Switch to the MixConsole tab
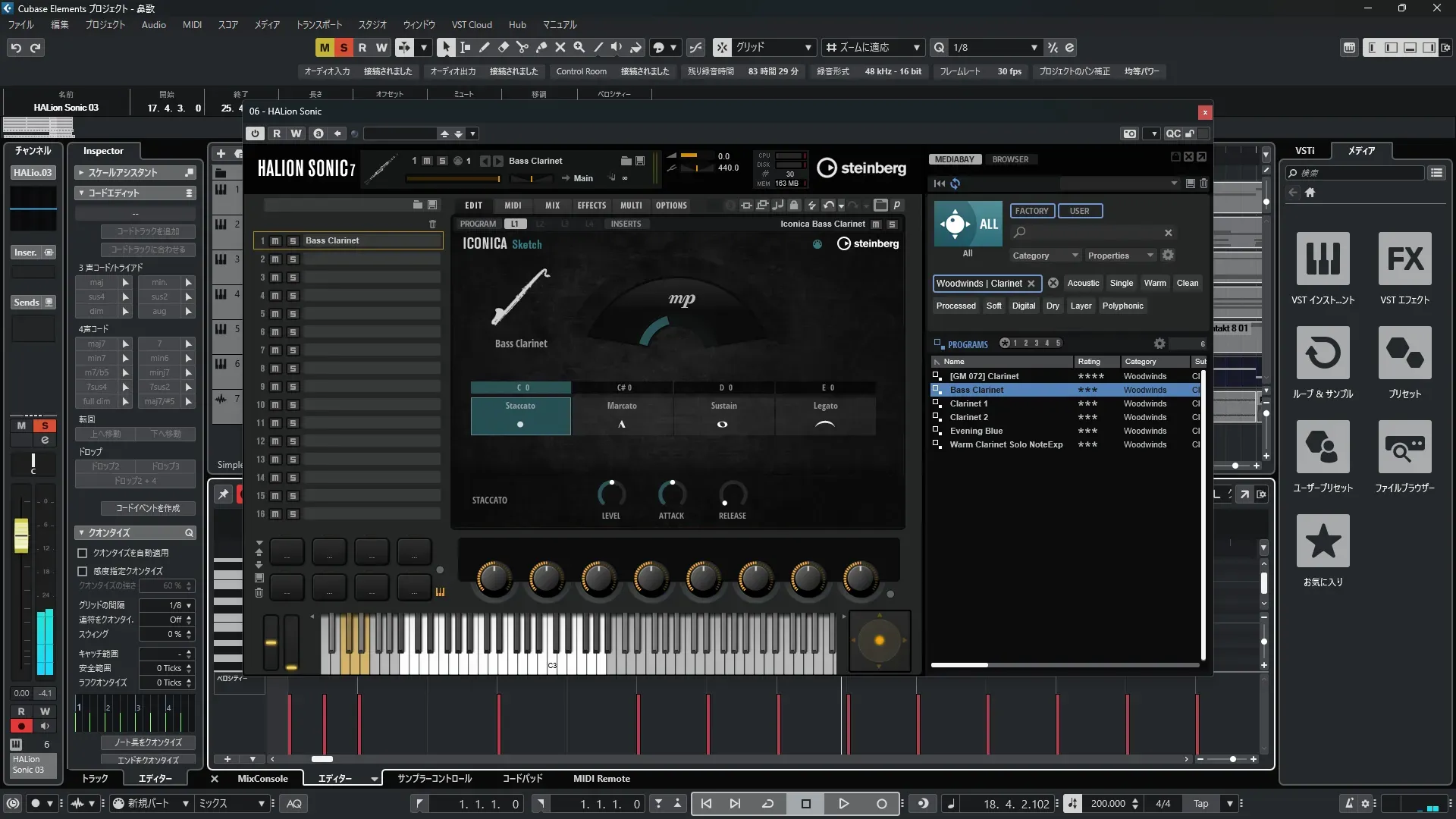Viewport: 1456px width, 819px height. coord(262,778)
